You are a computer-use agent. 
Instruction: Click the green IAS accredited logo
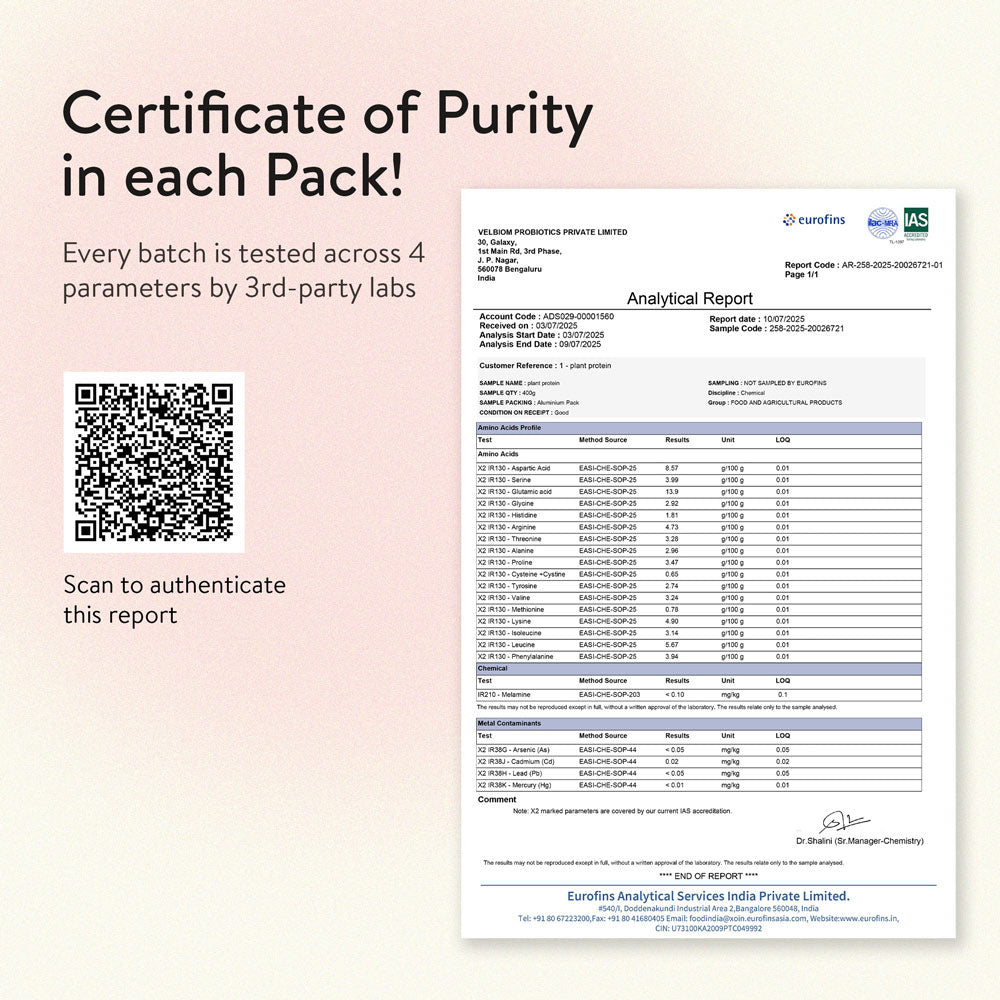point(915,222)
